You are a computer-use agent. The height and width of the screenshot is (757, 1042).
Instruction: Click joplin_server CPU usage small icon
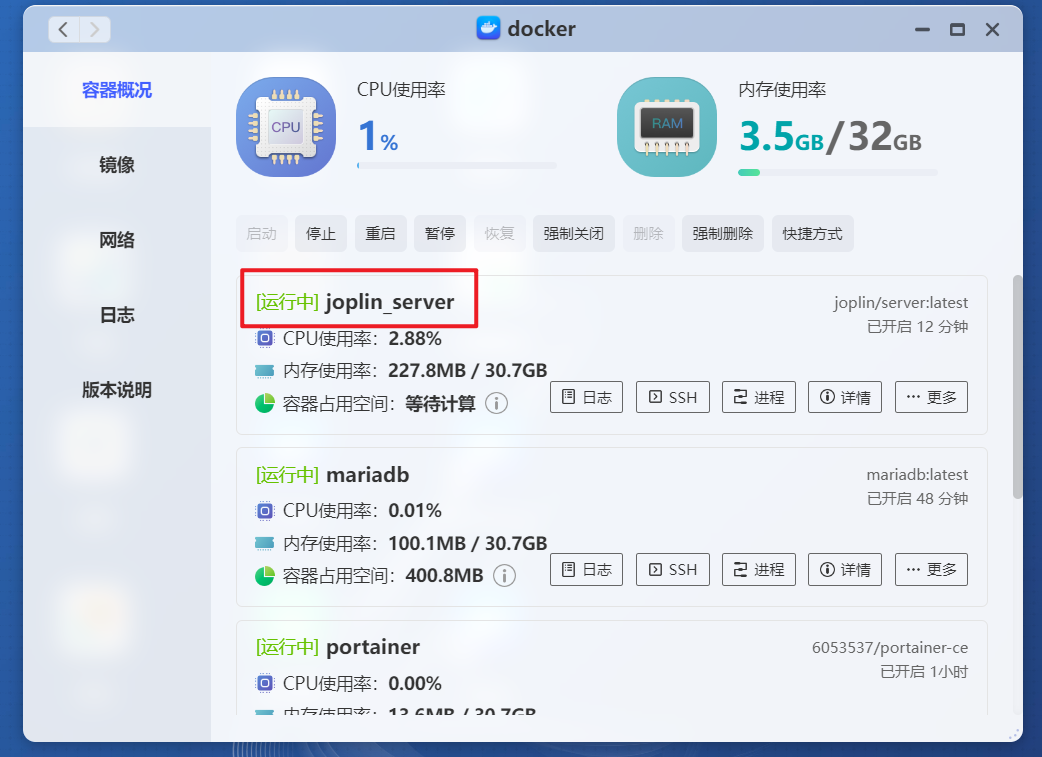click(x=264, y=338)
